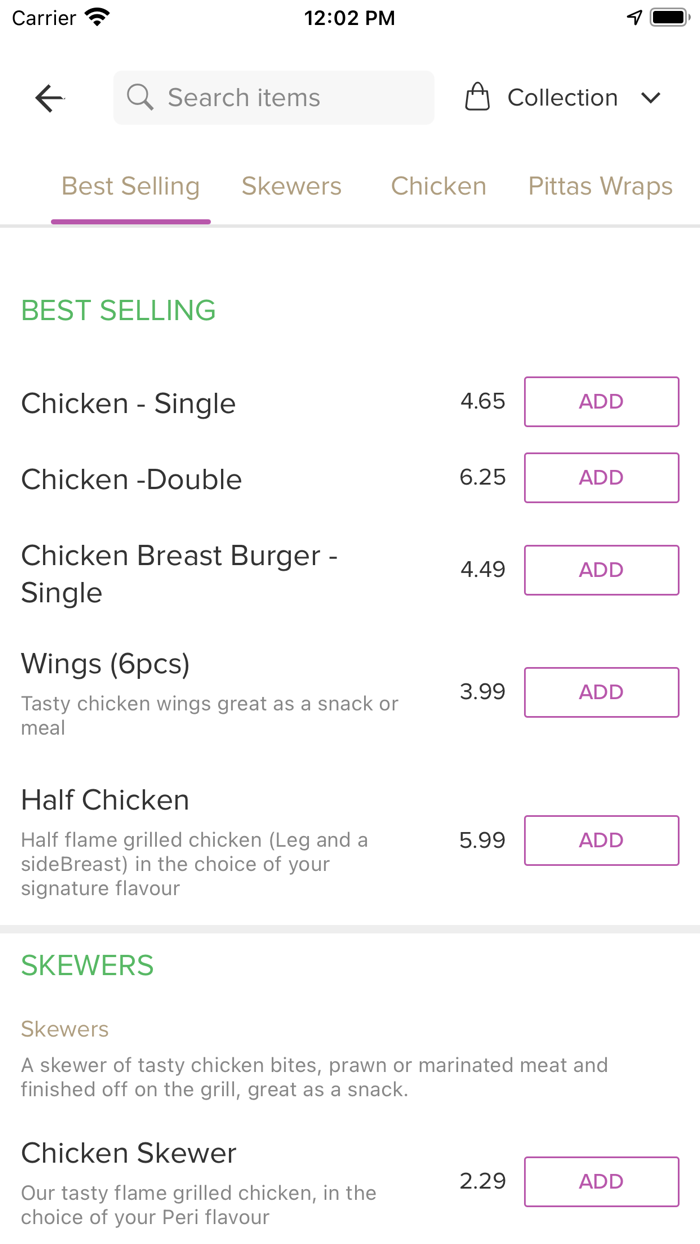Add Chicken -Double to basket
This screenshot has height=1244, width=700.
[x=601, y=478]
